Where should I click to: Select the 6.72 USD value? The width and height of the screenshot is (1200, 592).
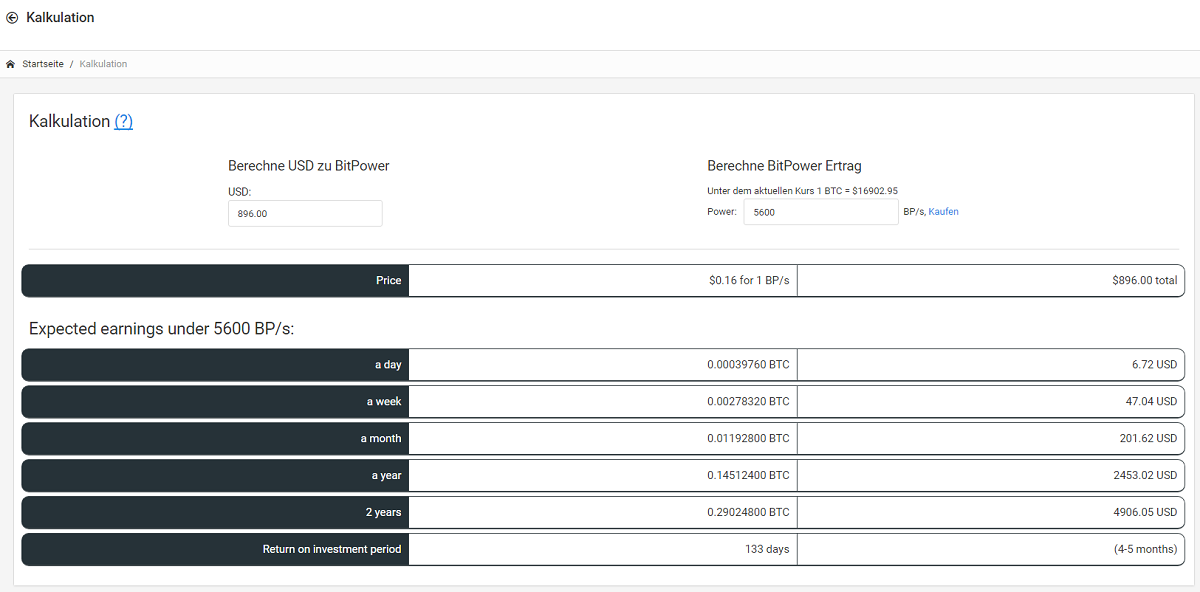click(1154, 365)
